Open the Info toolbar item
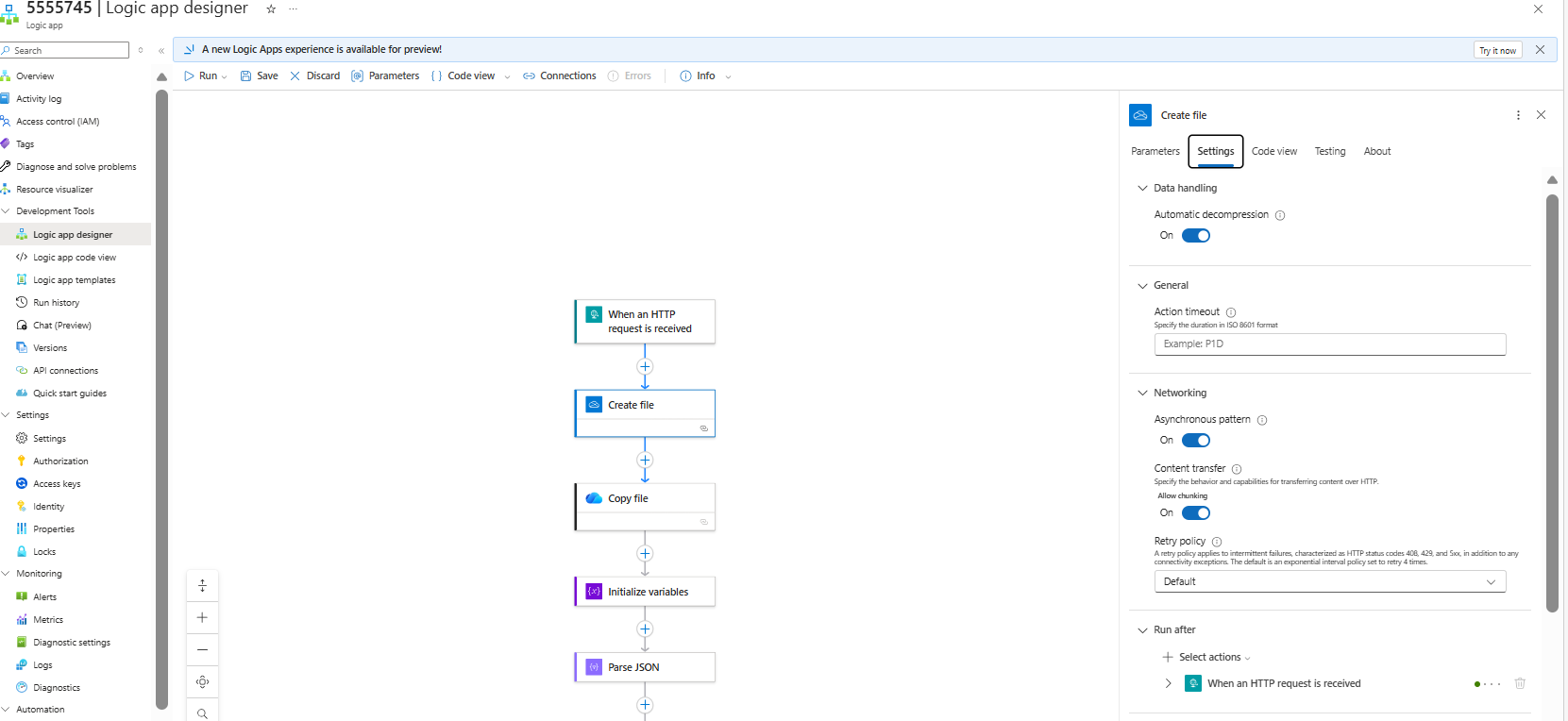This screenshot has height=721, width=1568. pyautogui.click(x=698, y=76)
